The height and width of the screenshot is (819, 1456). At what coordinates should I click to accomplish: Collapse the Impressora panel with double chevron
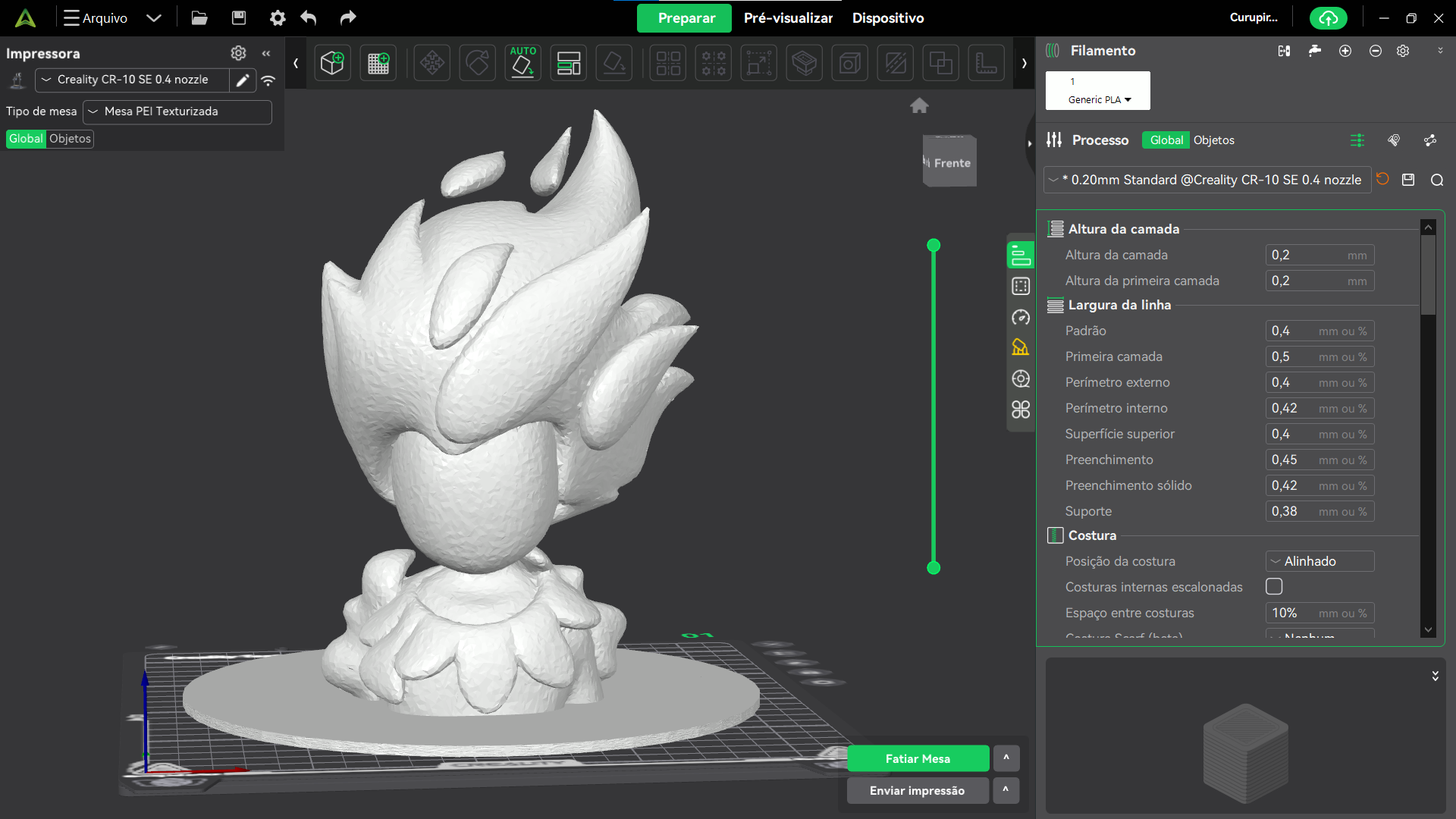click(x=266, y=53)
